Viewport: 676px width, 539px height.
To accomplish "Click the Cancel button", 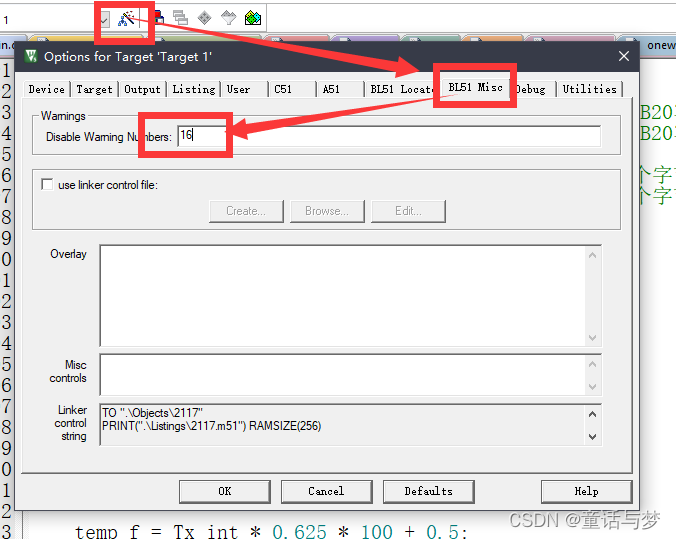I will (326, 492).
